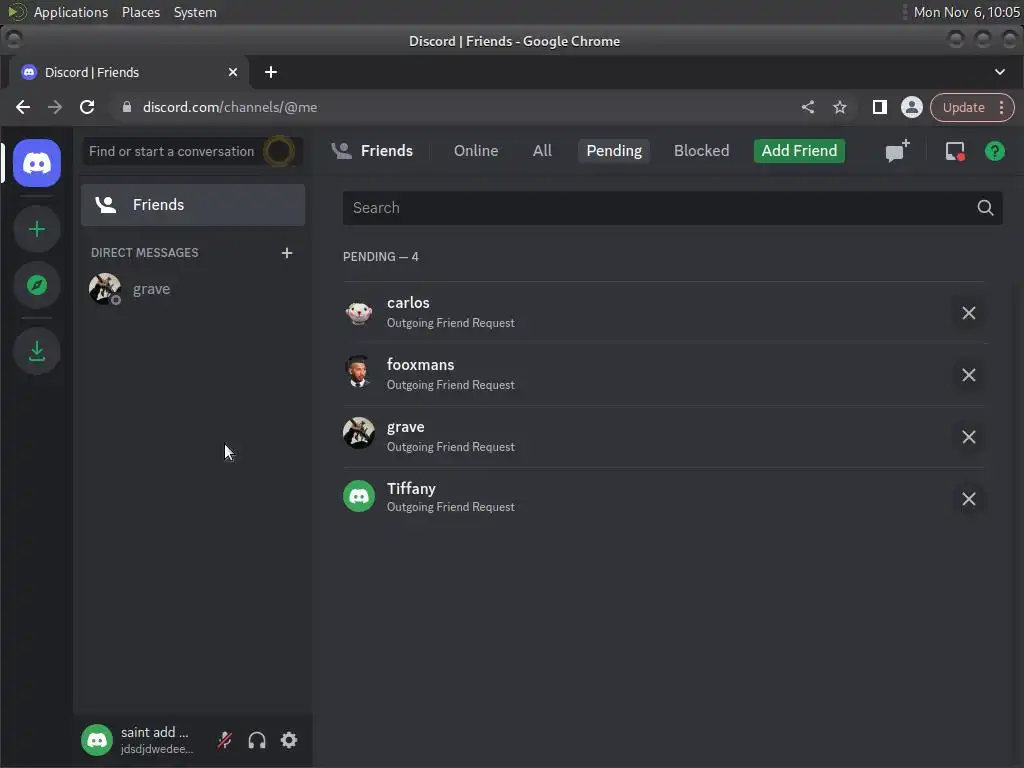Click Tiffany username in pending list

411,488
